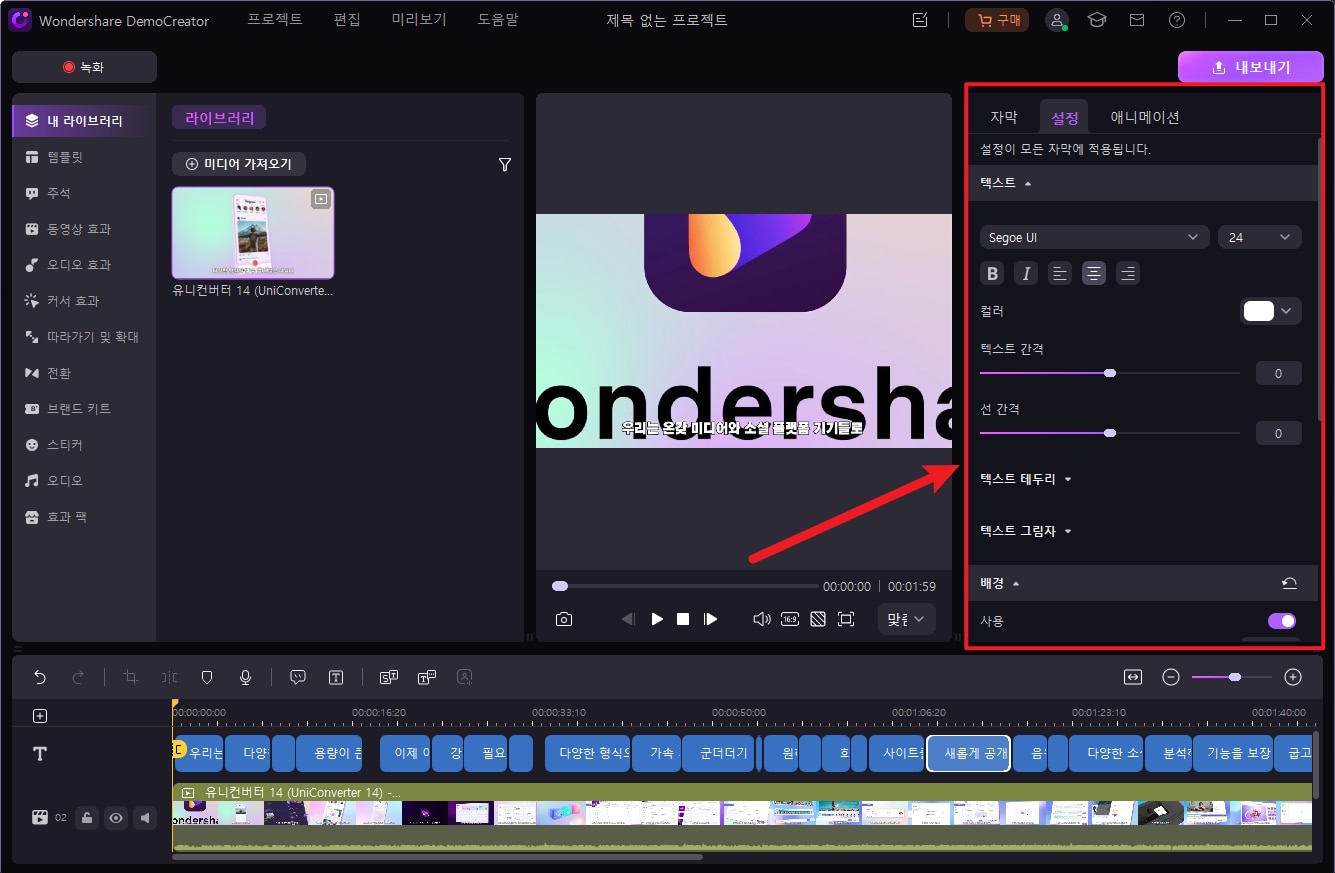Image resolution: width=1335 pixels, height=873 pixels.
Task: Reset the 배경 settings
Action: click(x=1290, y=583)
